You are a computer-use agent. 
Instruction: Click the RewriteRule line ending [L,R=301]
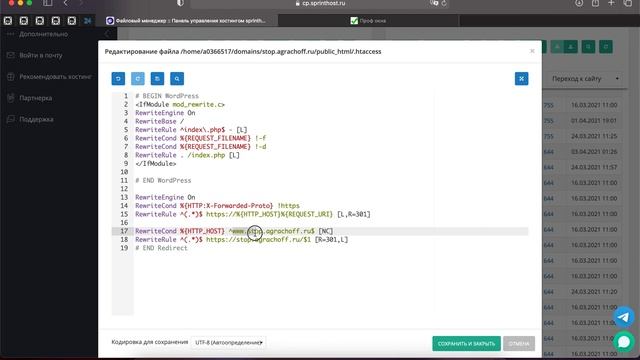tap(253, 214)
